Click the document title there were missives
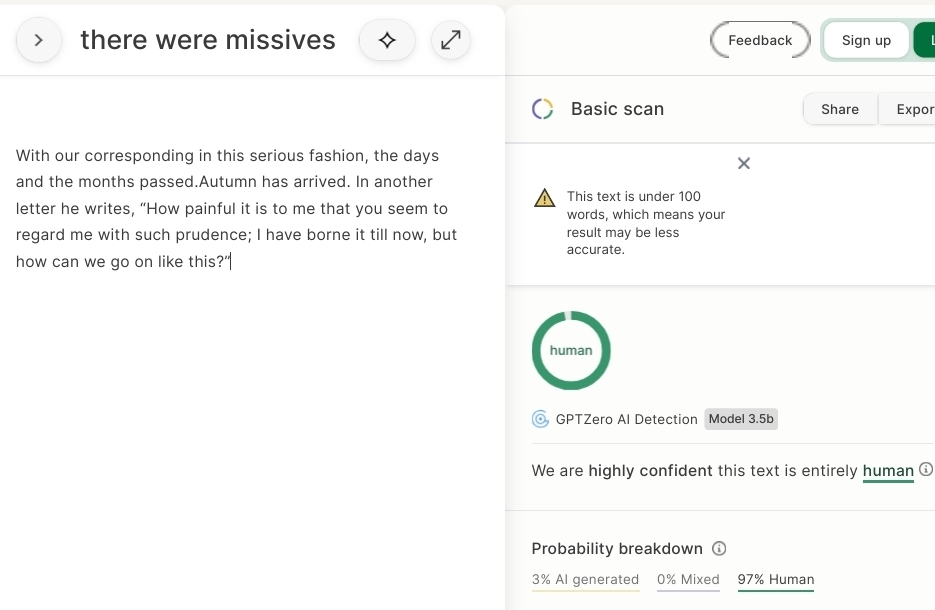 tap(208, 40)
